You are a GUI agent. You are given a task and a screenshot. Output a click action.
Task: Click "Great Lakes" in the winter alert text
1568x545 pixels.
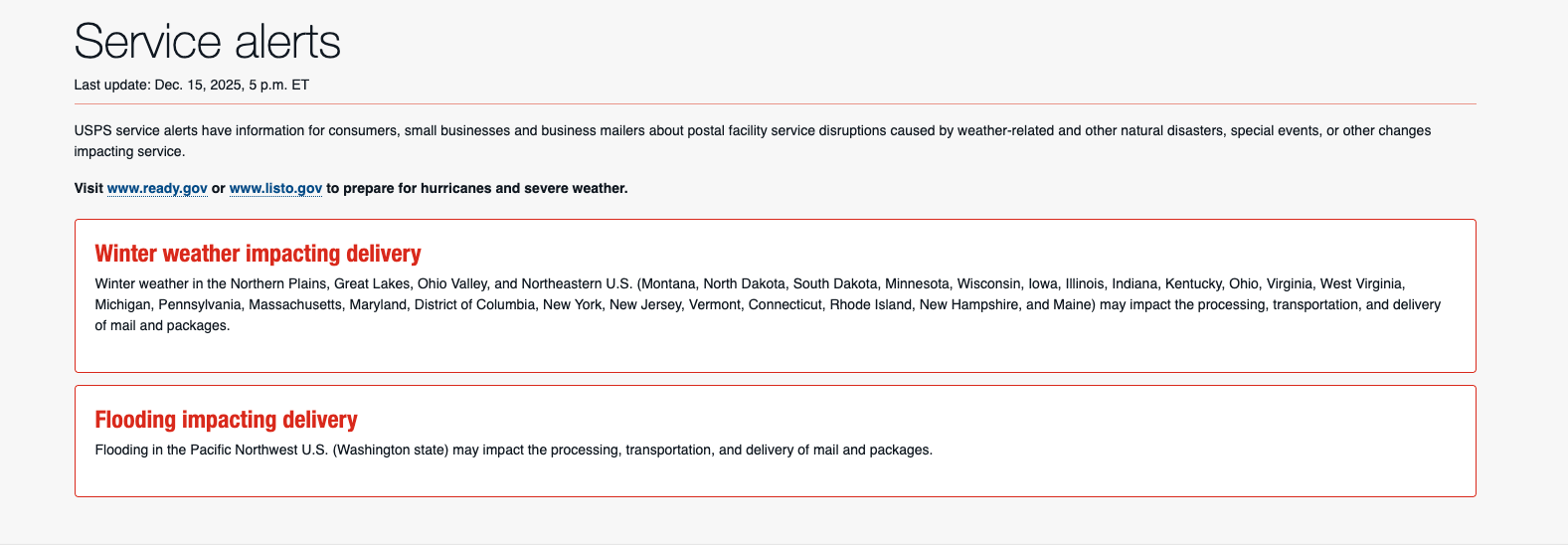372,283
